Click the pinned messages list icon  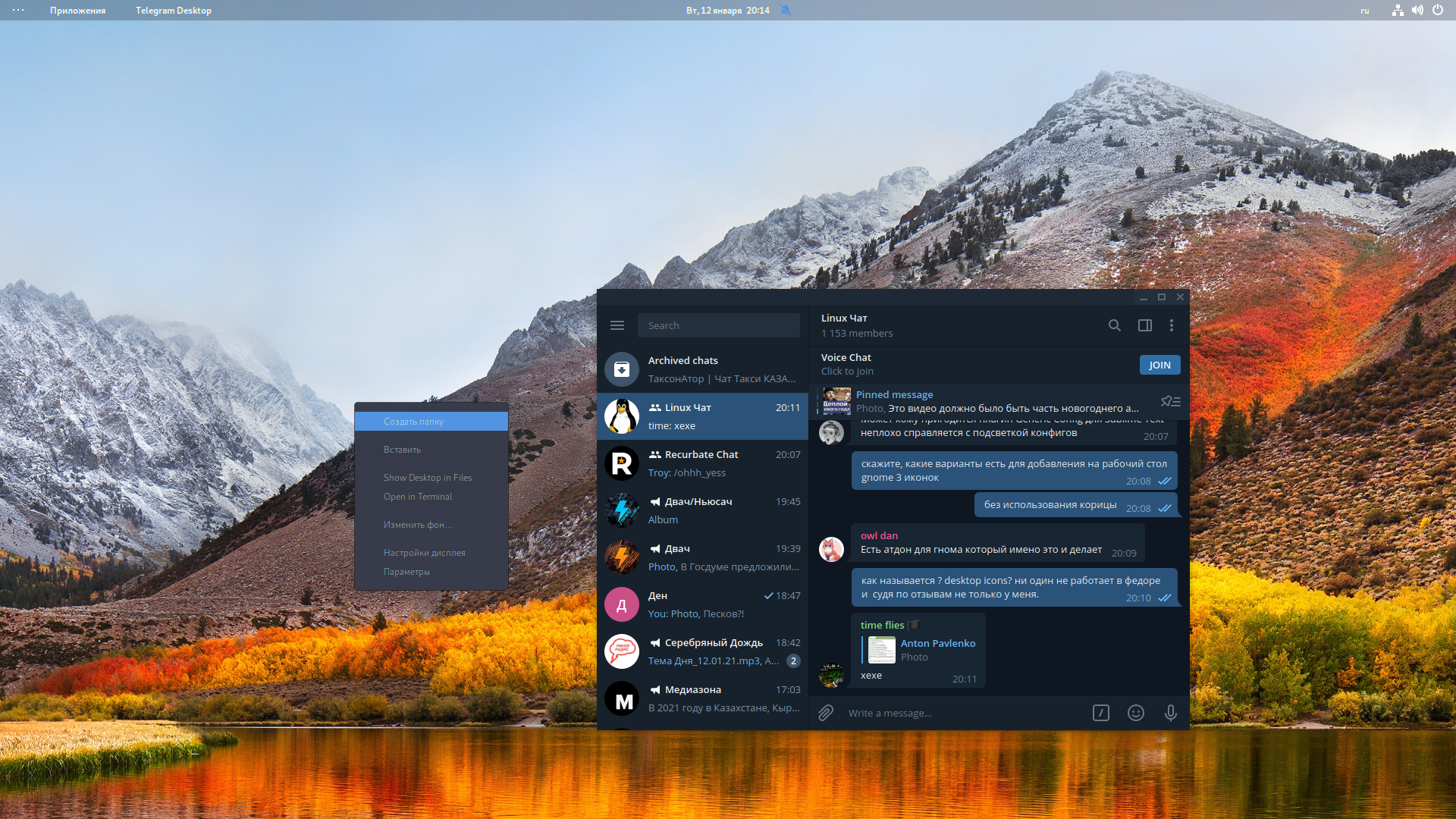coord(1171,401)
